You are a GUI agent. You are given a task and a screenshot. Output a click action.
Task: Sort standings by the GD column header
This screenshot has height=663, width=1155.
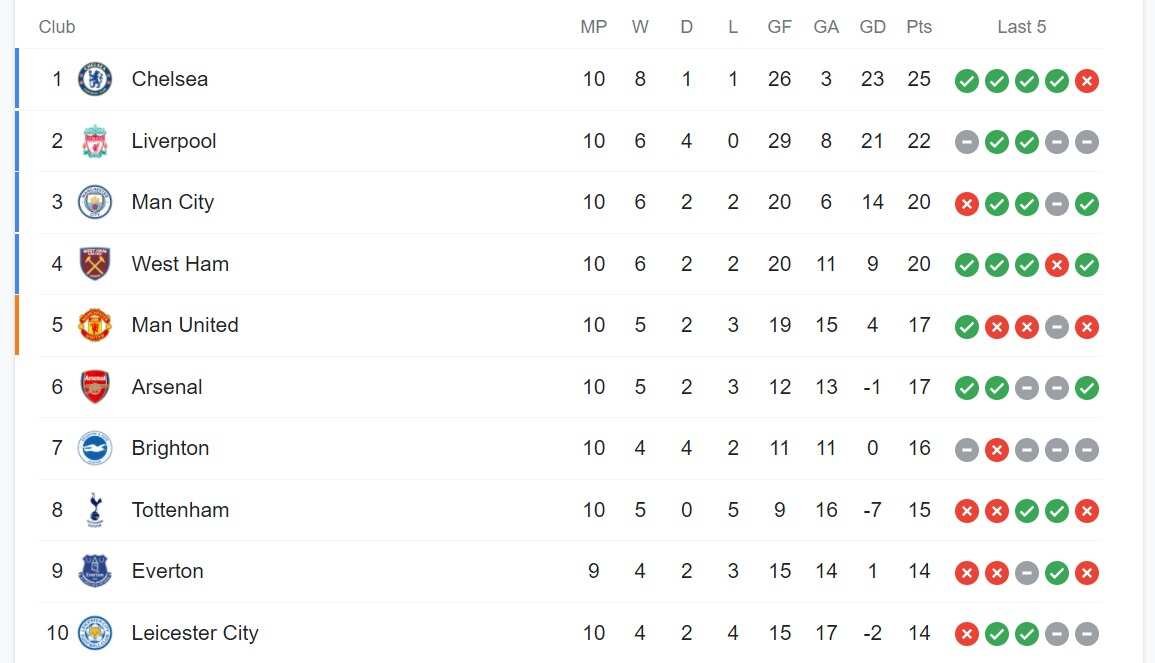point(872,27)
